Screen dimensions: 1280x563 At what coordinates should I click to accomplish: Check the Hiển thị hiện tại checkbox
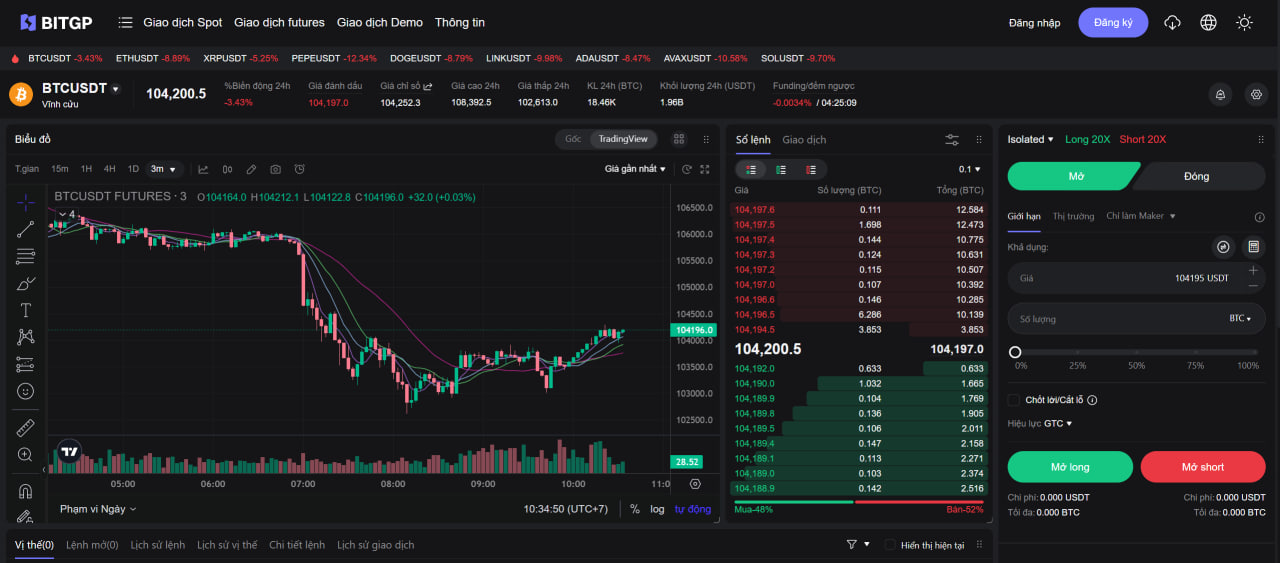890,545
